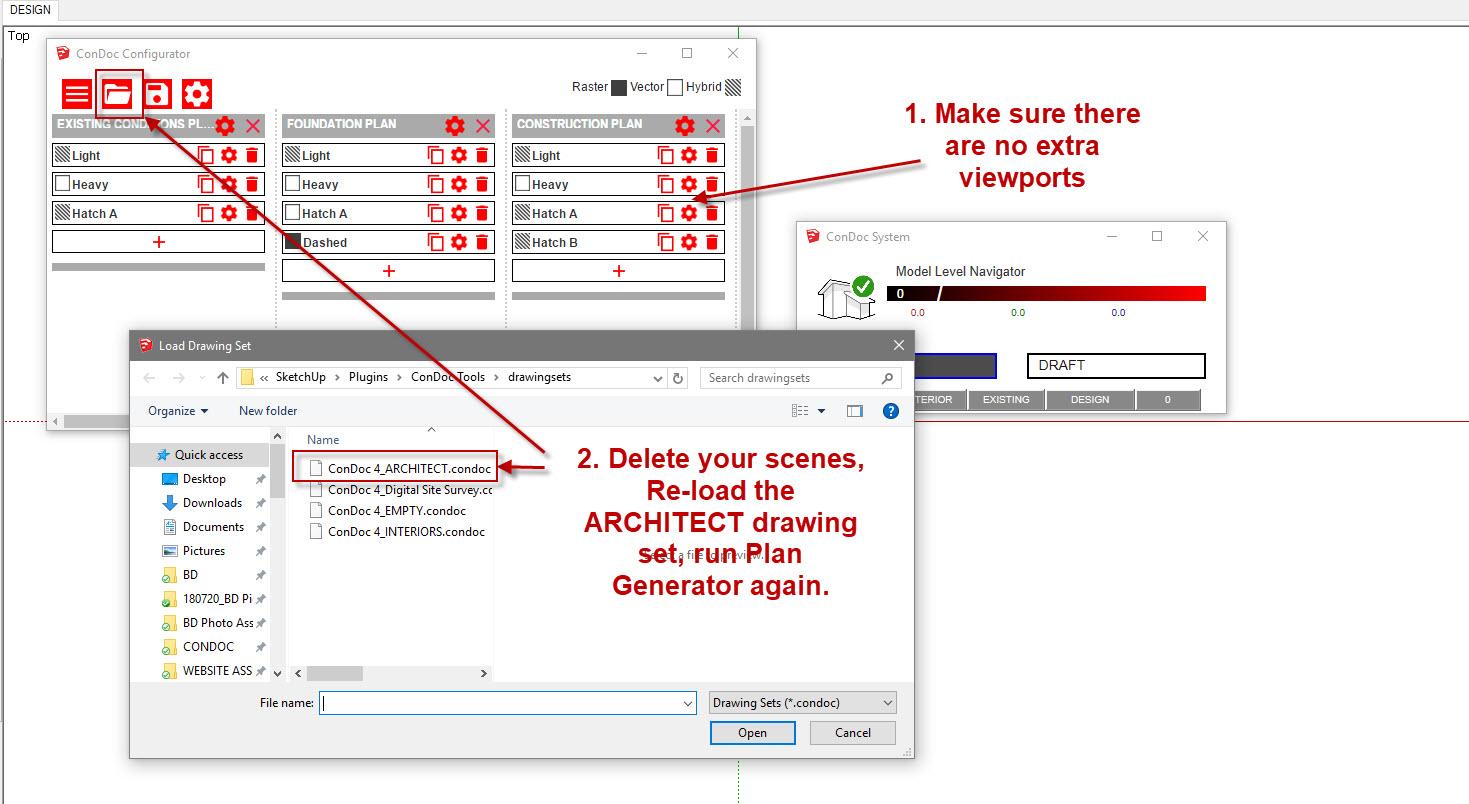
Task: Select the EXISTING tab in ConDoc System
Action: (1006, 400)
